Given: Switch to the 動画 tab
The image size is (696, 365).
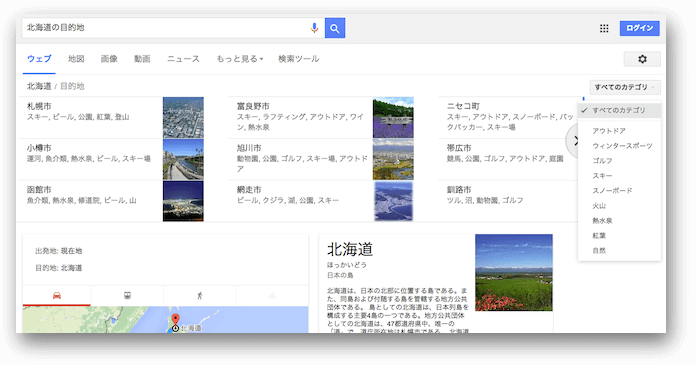Looking at the screenshot, I should [x=142, y=59].
